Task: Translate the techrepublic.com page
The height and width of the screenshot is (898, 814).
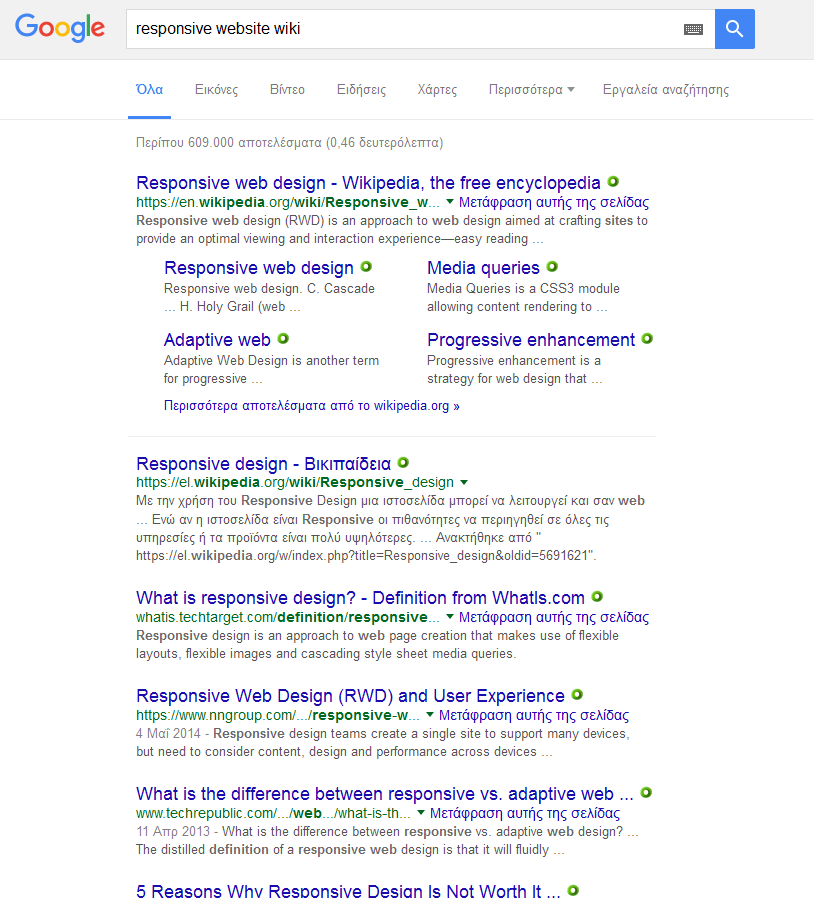Action: pyautogui.click(x=525, y=813)
